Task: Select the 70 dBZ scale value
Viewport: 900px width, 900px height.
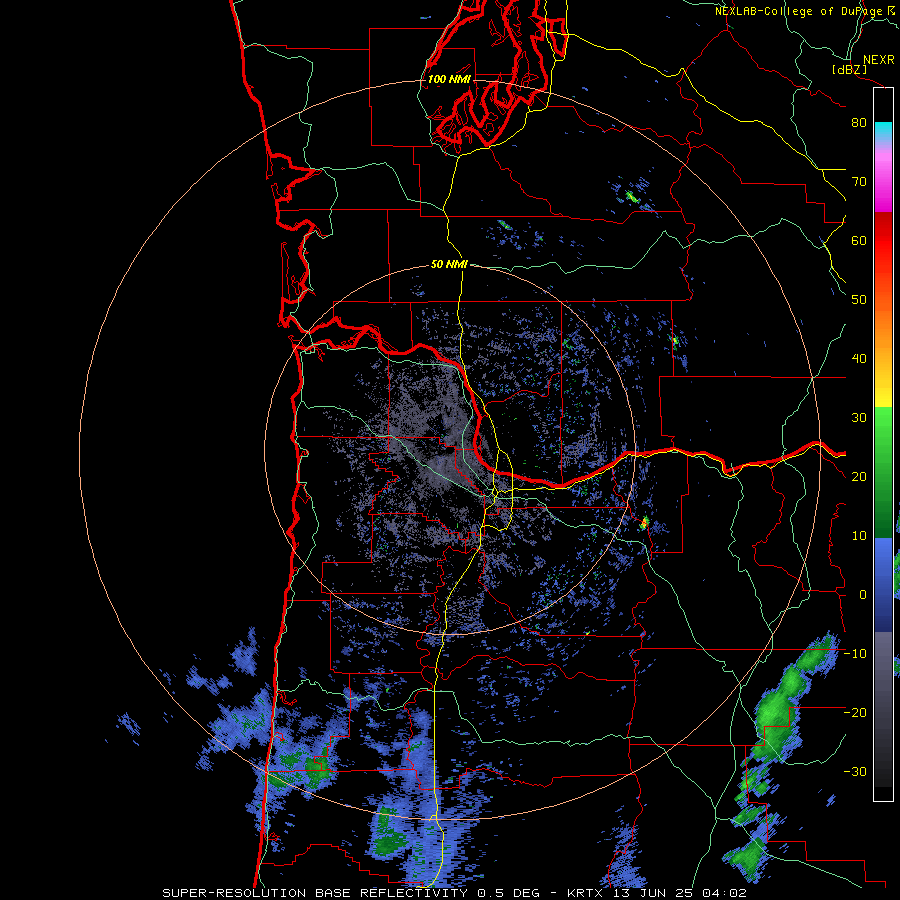Action: click(859, 182)
